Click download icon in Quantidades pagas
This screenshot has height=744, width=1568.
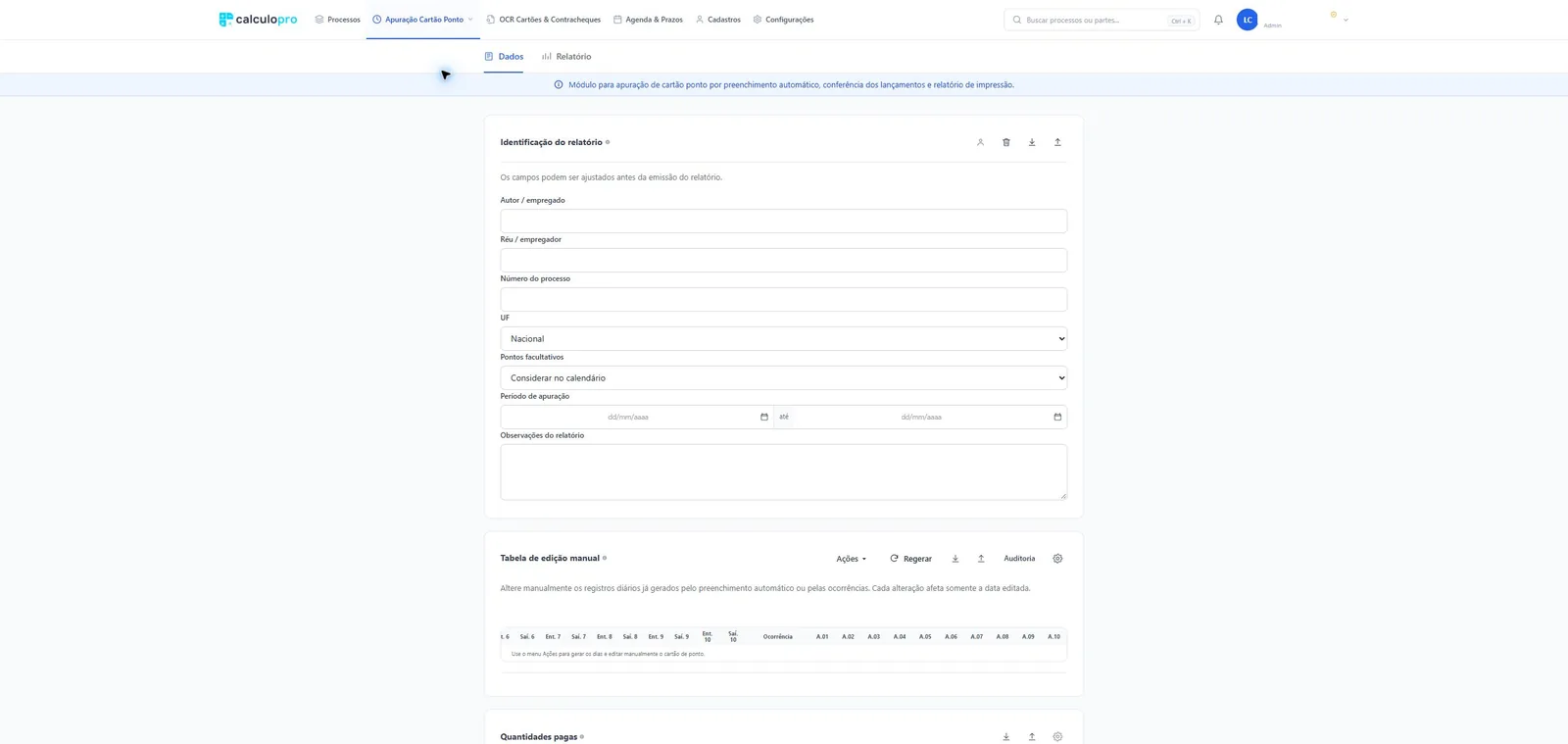pos(1005,736)
